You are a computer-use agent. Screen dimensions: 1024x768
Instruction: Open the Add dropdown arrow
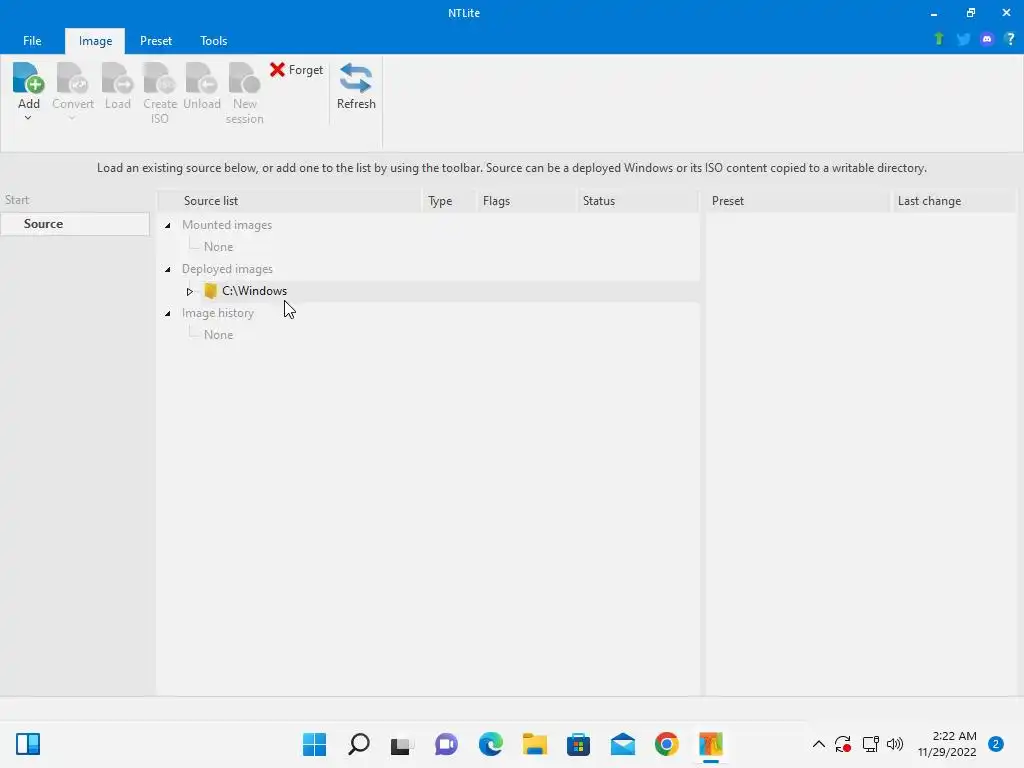coord(28,118)
